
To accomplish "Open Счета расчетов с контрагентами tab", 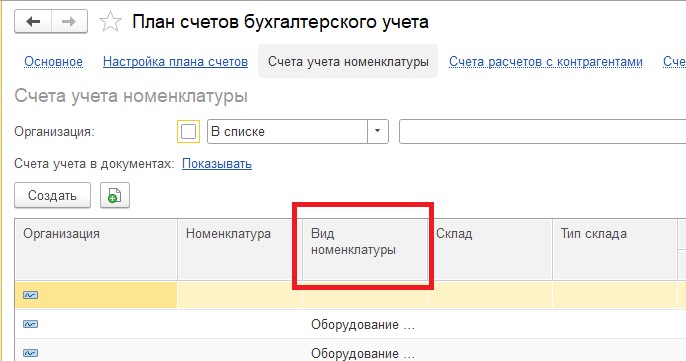I will point(546,62).
